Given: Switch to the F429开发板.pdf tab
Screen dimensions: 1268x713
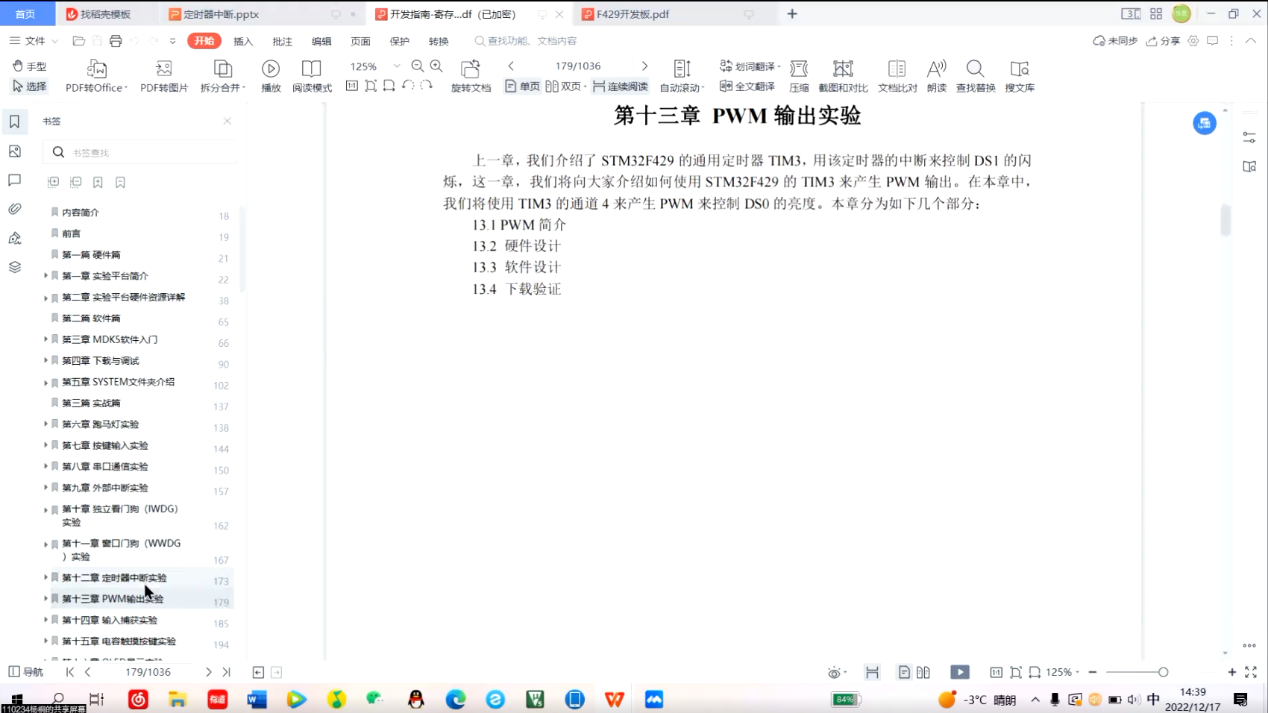Looking at the screenshot, I should [632, 15].
